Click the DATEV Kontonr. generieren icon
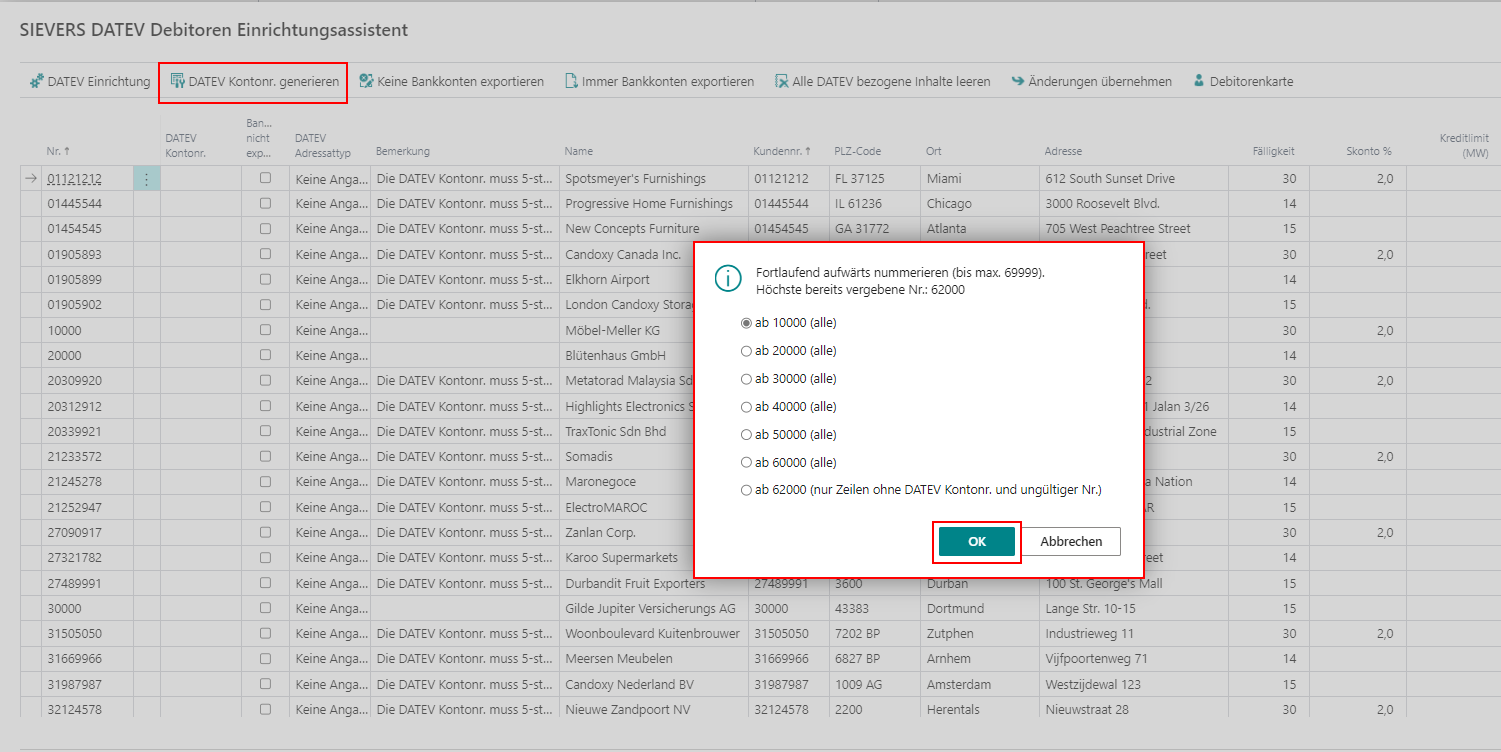Screen dimensions: 1501x752 pos(178,81)
